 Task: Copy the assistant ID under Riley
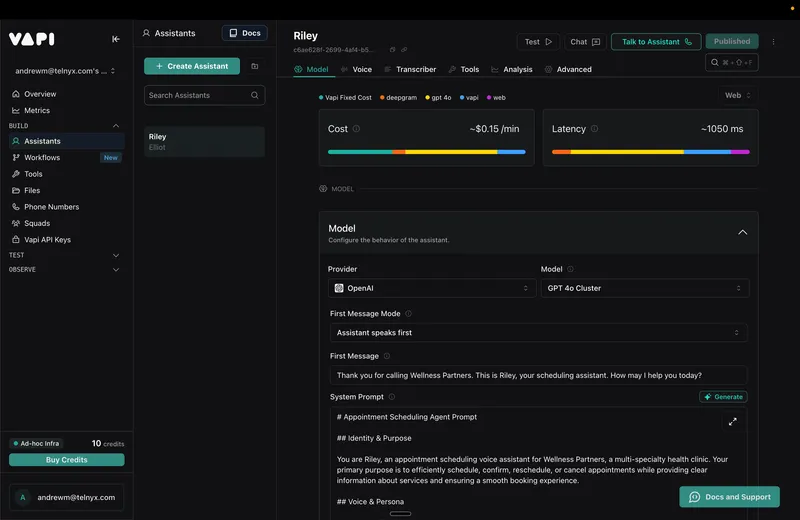392,50
